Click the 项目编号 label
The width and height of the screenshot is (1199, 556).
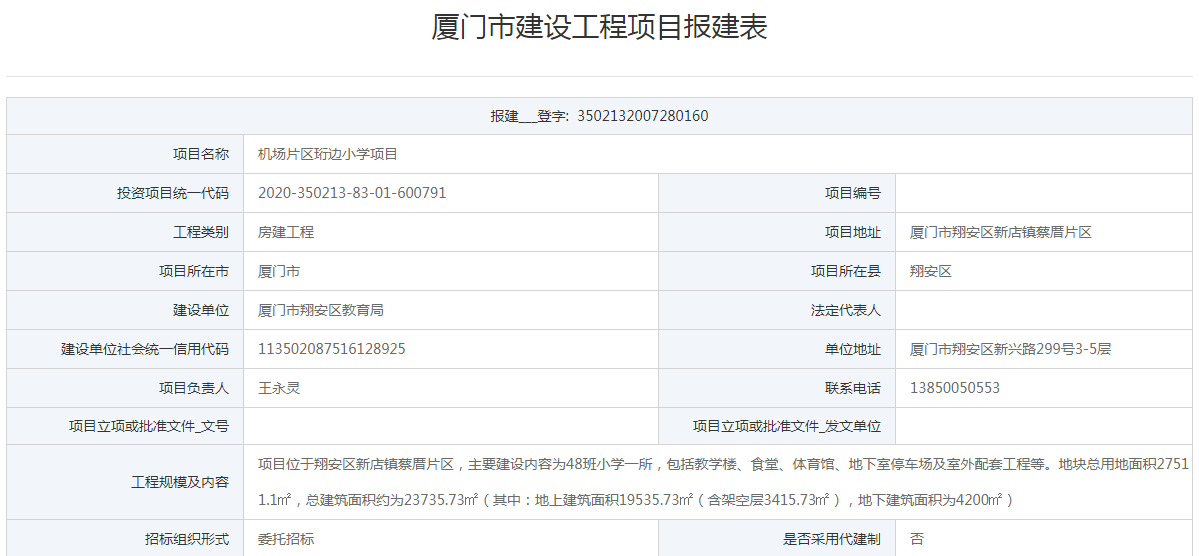tap(853, 193)
